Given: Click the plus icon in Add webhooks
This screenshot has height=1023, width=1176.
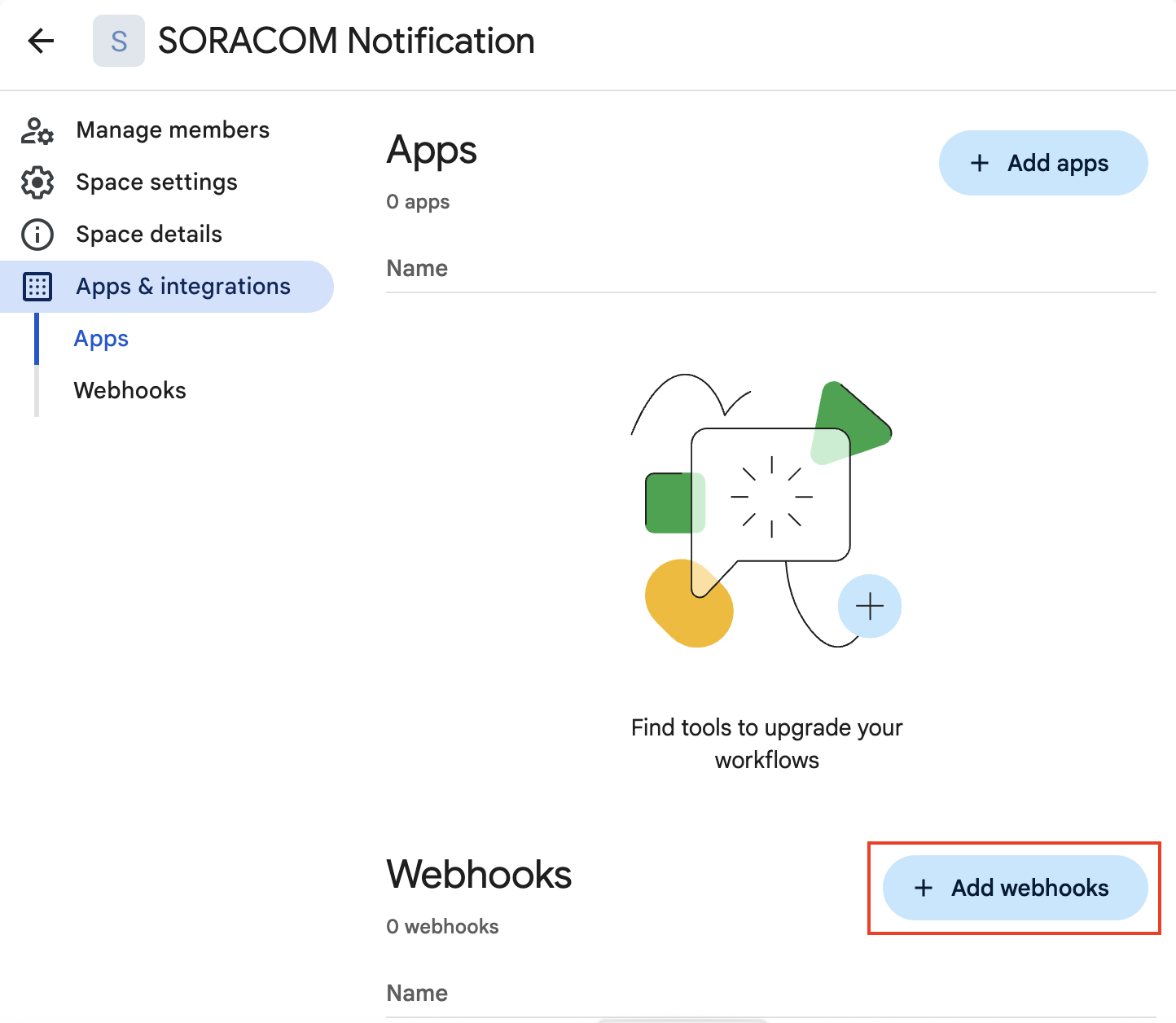Looking at the screenshot, I should (x=924, y=888).
